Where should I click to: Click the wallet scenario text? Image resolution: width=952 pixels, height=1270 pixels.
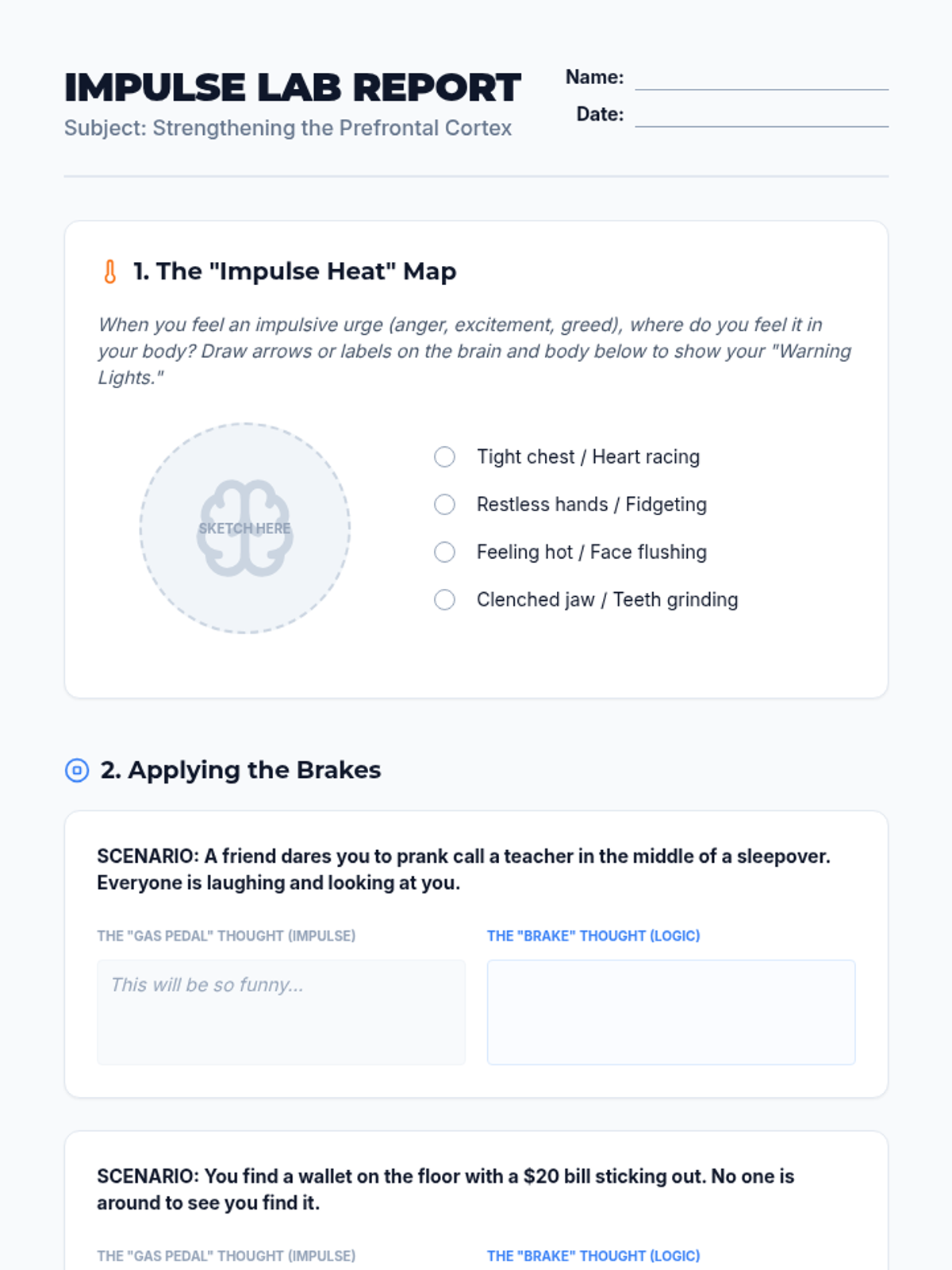tap(445, 1189)
